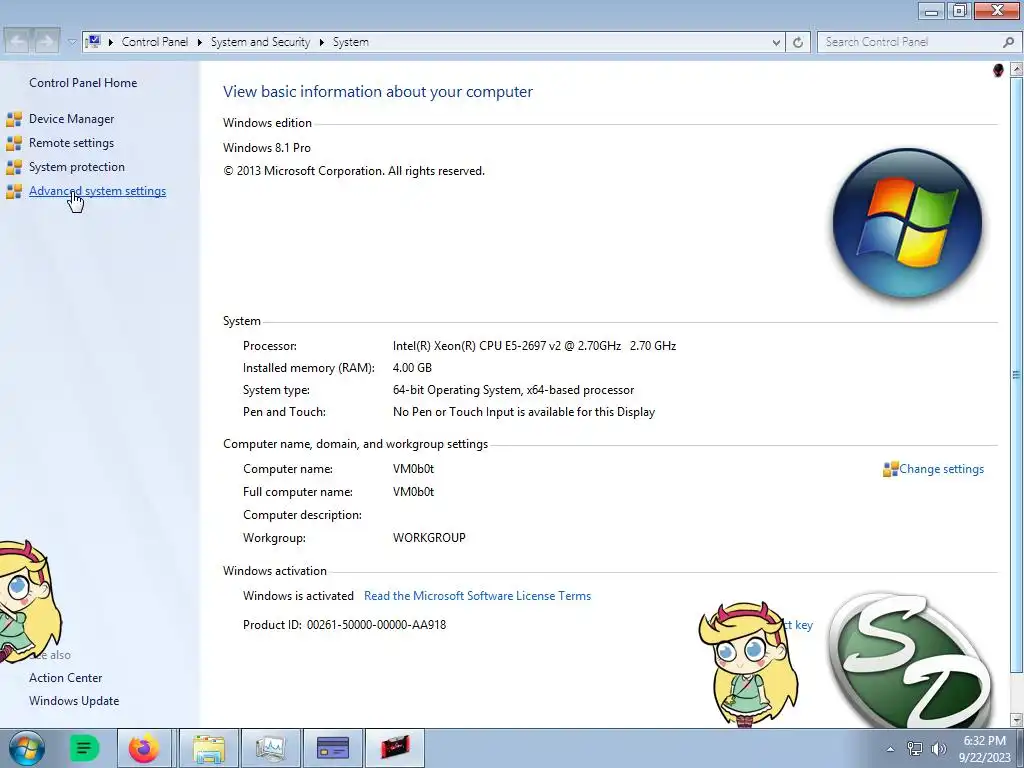Screen dimensions: 1024x768
Task: Click the Forward navigation arrow
Action: pyautogui.click(x=46, y=42)
